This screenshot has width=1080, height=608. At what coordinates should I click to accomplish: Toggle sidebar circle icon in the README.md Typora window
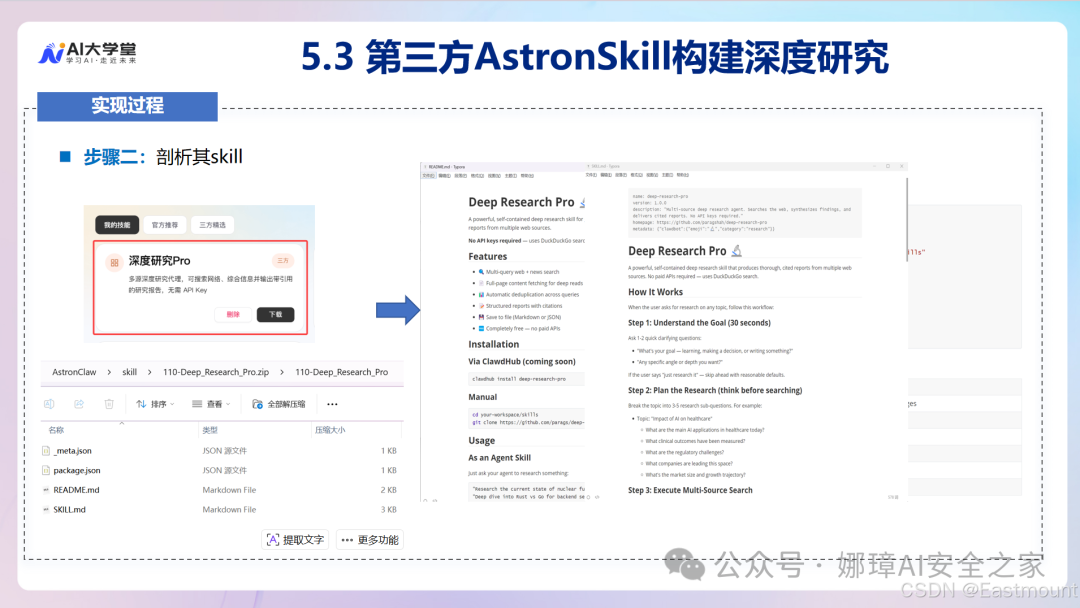[x=425, y=500]
